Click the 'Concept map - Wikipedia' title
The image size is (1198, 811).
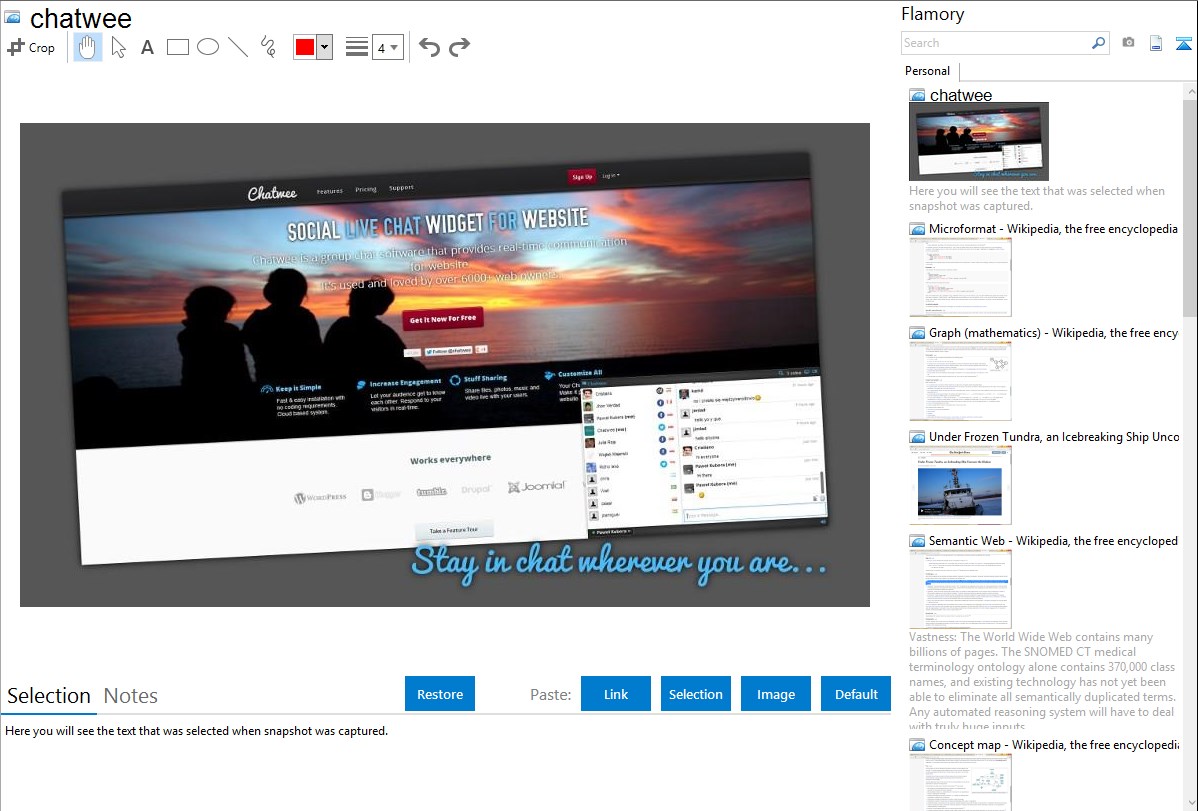click(1053, 744)
